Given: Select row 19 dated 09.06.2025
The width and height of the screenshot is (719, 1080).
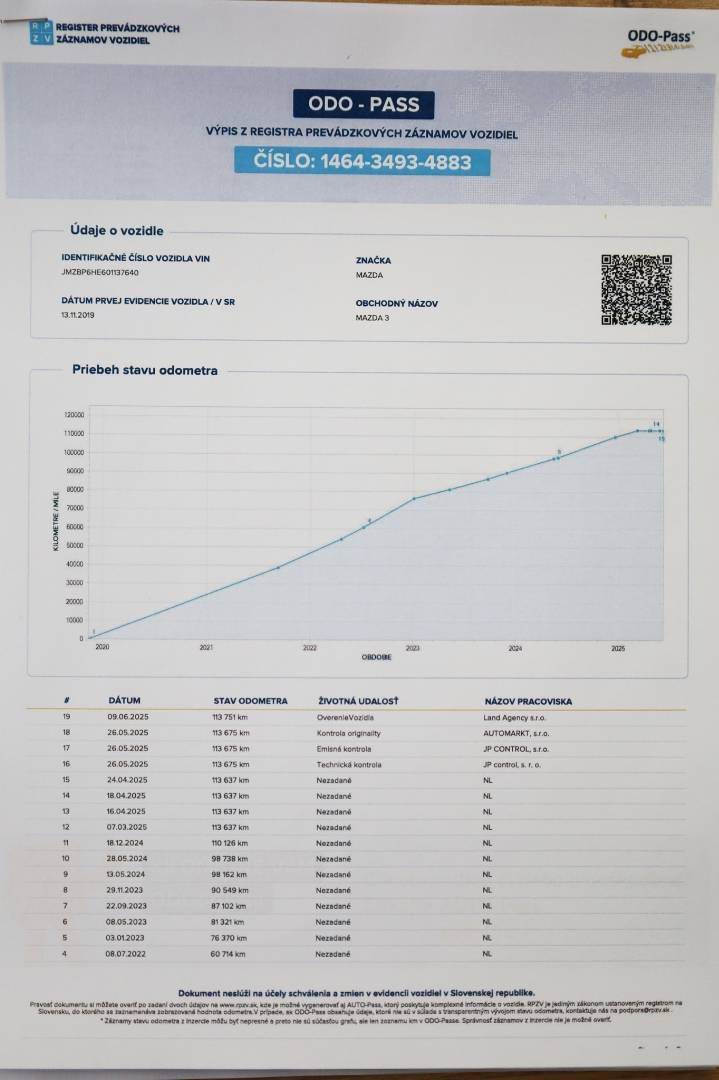Looking at the screenshot, I should tap(356, 717).
